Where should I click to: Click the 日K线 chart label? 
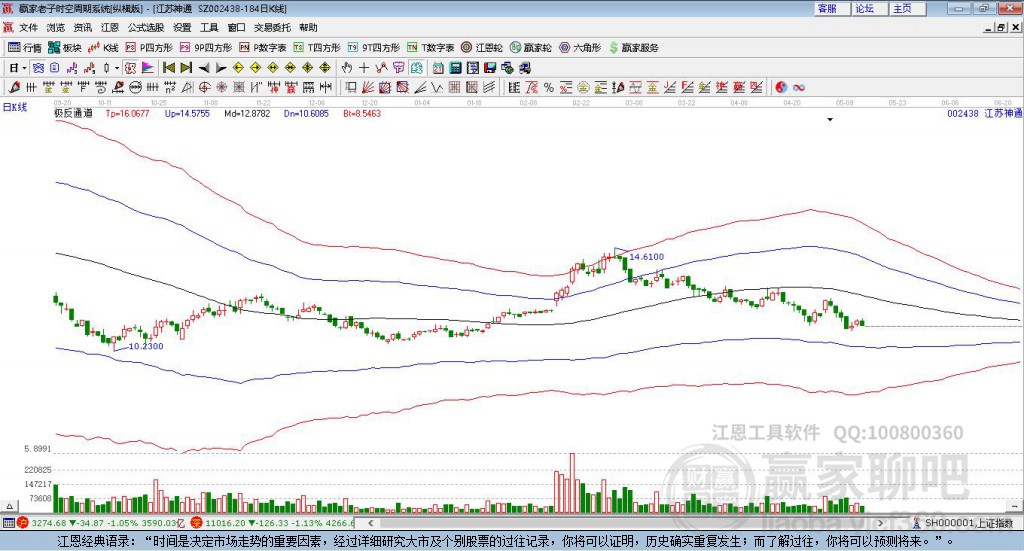coord(15,107)
